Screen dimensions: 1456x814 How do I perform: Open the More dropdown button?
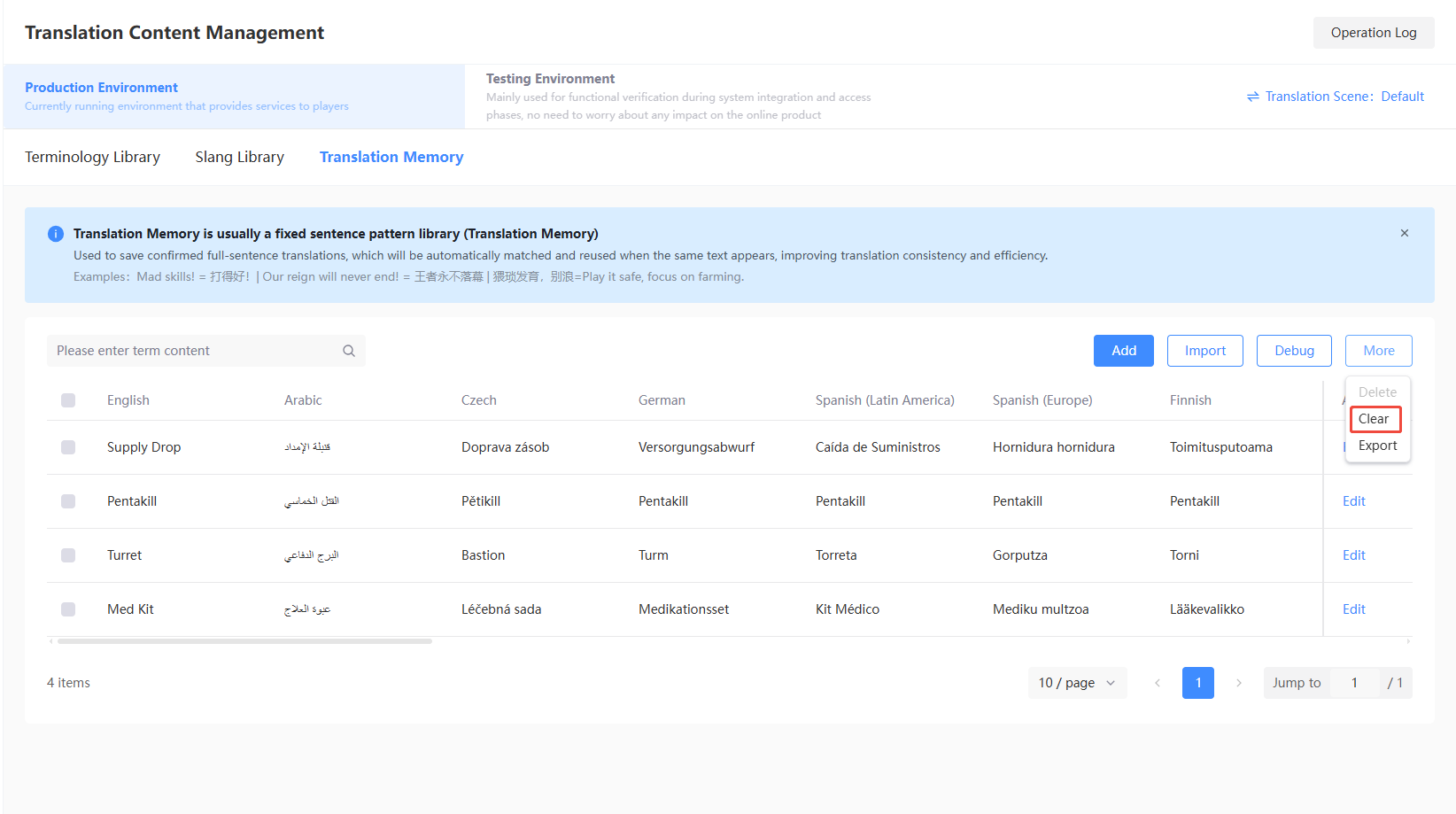pyautogui.click(x=1379, y=351)
